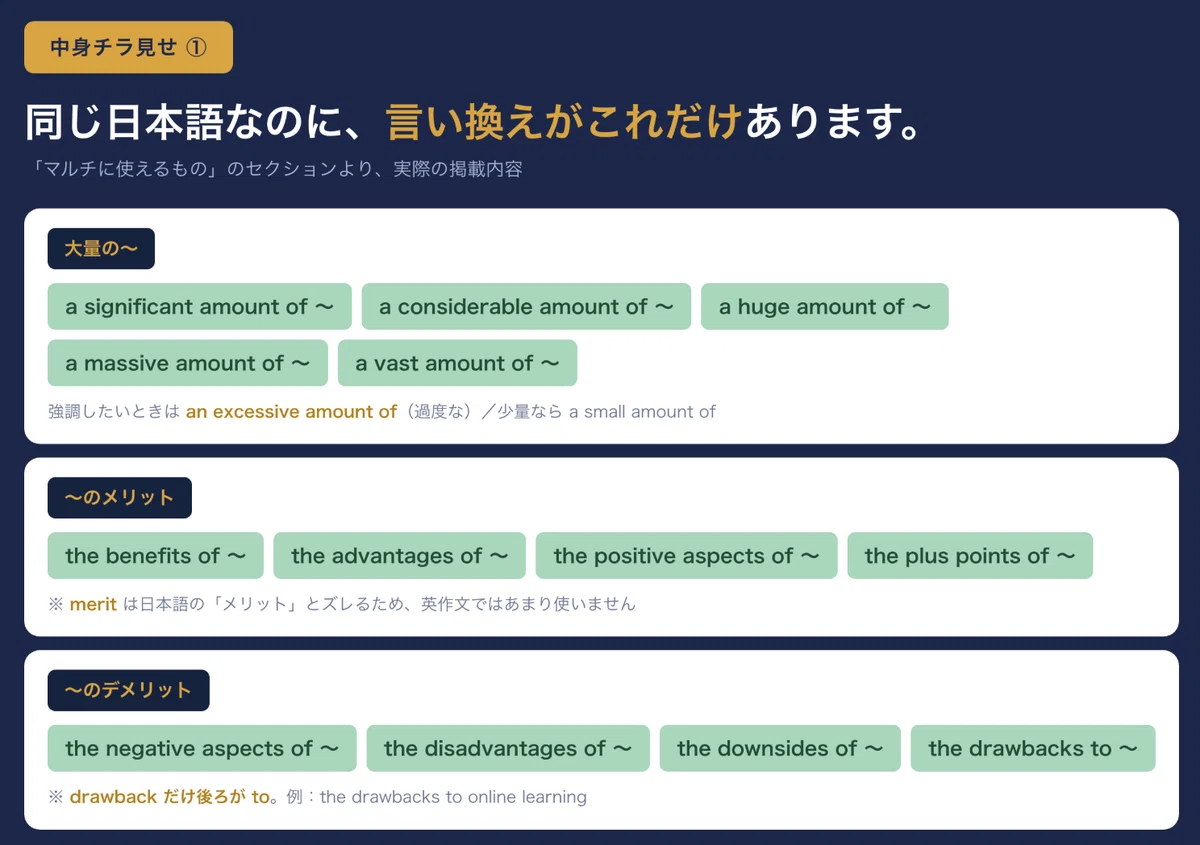Screen dimensions: 1200x845
Task: Click the 'an excessive amount of' highlighted text
Action: tap(291, 411)
